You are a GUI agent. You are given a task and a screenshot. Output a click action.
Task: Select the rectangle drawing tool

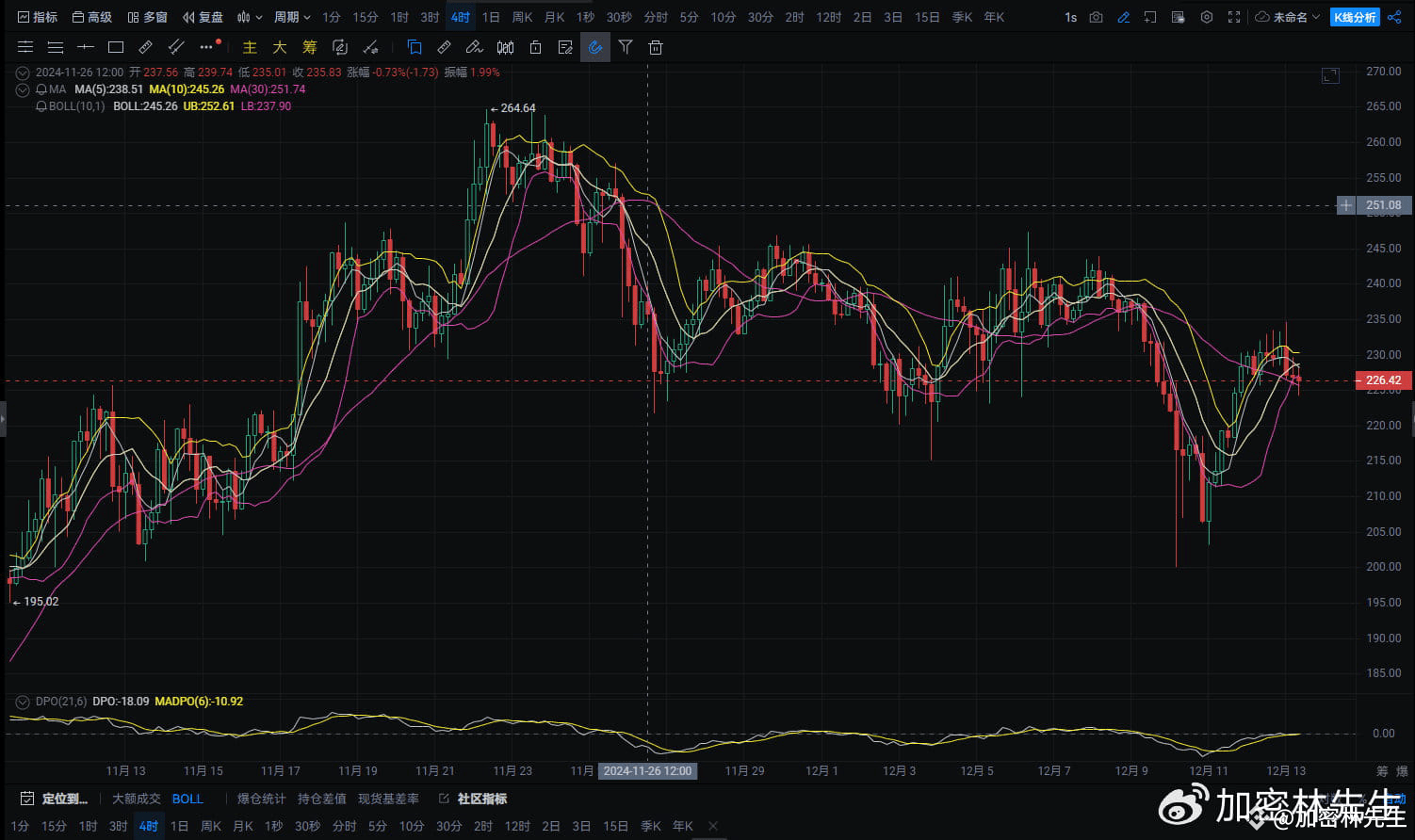tap(116, 47)
